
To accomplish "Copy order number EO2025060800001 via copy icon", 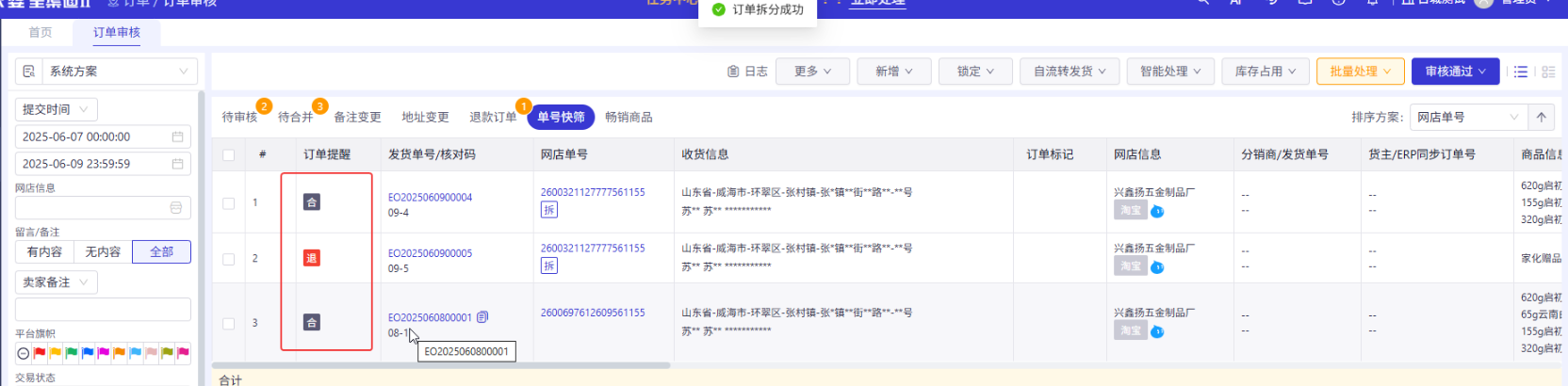I will coord(482,317).
